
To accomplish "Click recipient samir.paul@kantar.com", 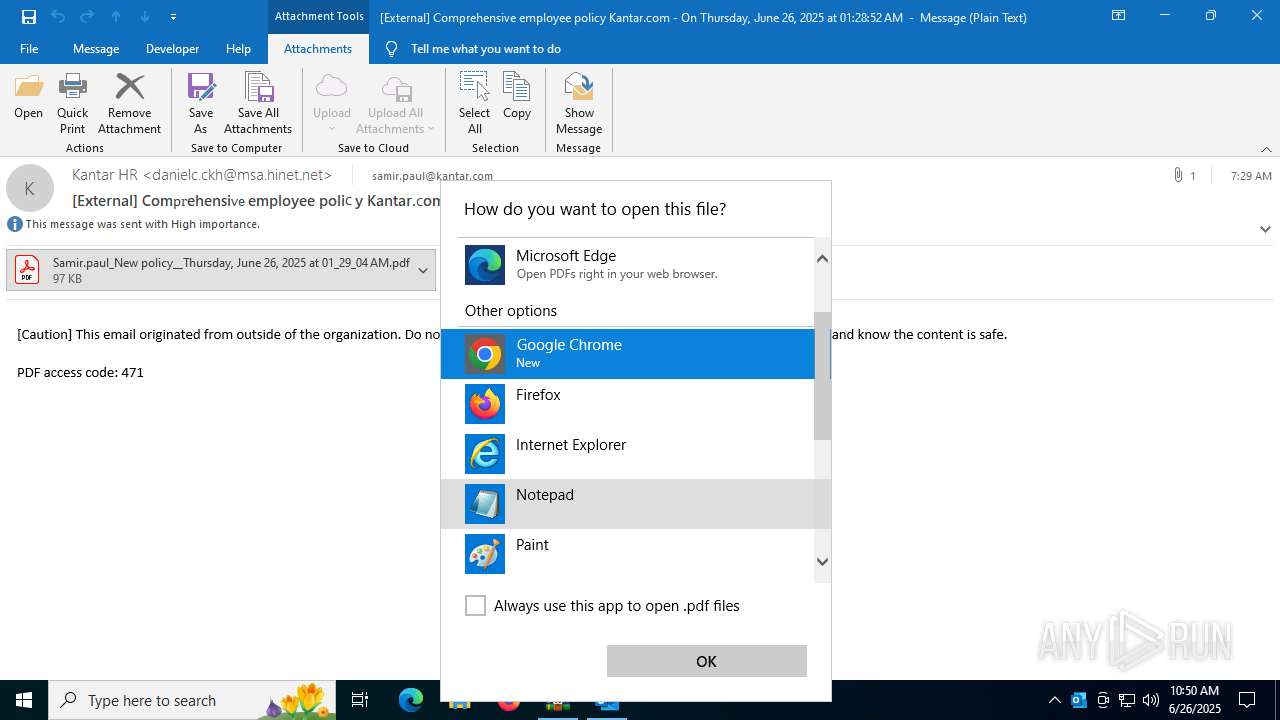I will (x=432, y=176).
